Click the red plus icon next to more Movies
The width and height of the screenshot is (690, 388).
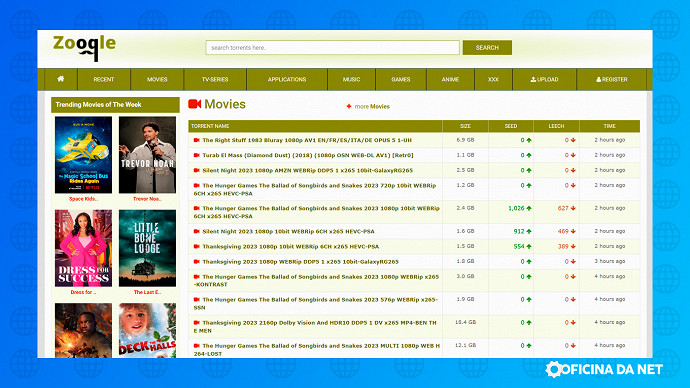[x=349, y=106]
